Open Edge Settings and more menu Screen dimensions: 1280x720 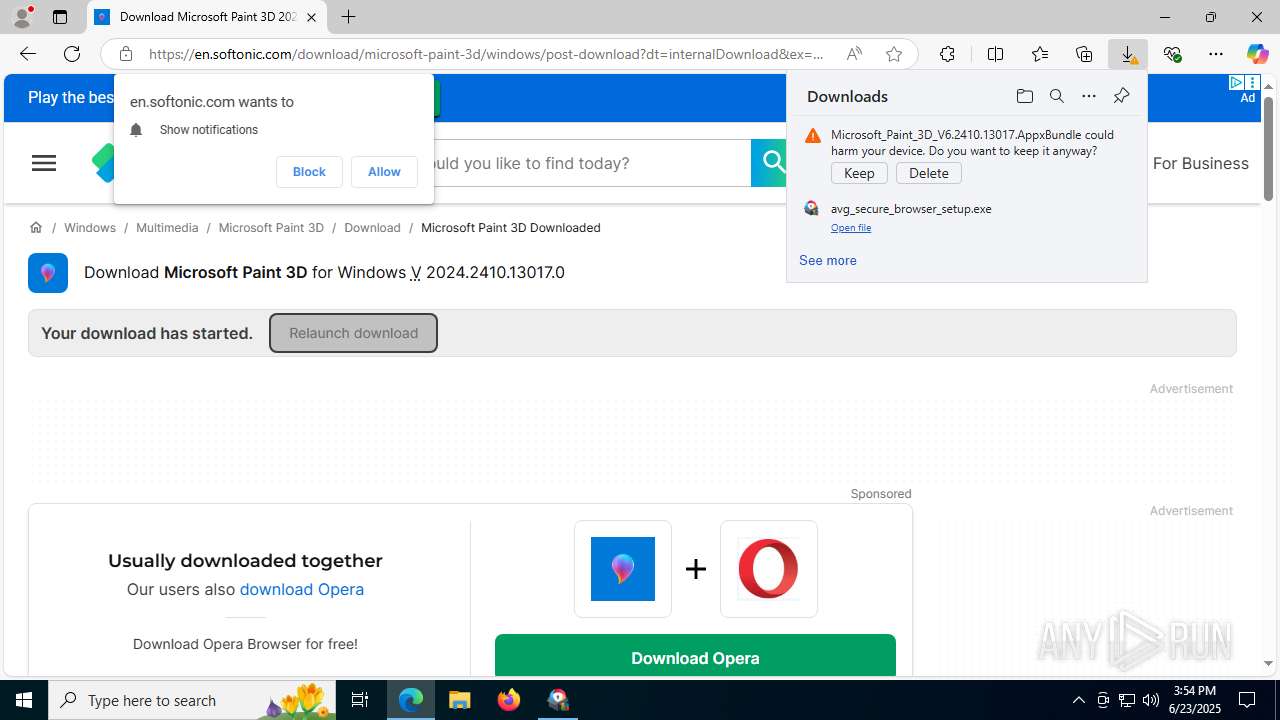pos(1216,54)
